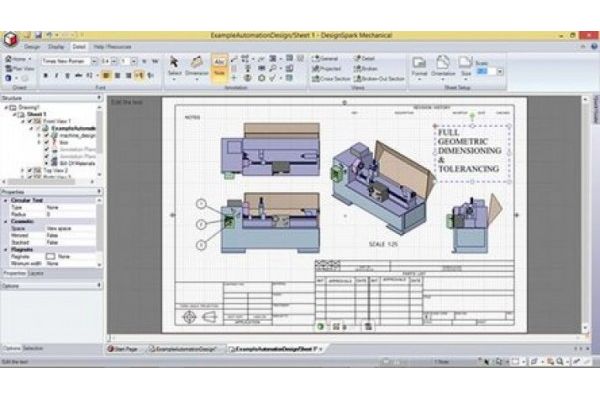
Task: Open the font name dropdown
Action: click(x=94, y=61)
